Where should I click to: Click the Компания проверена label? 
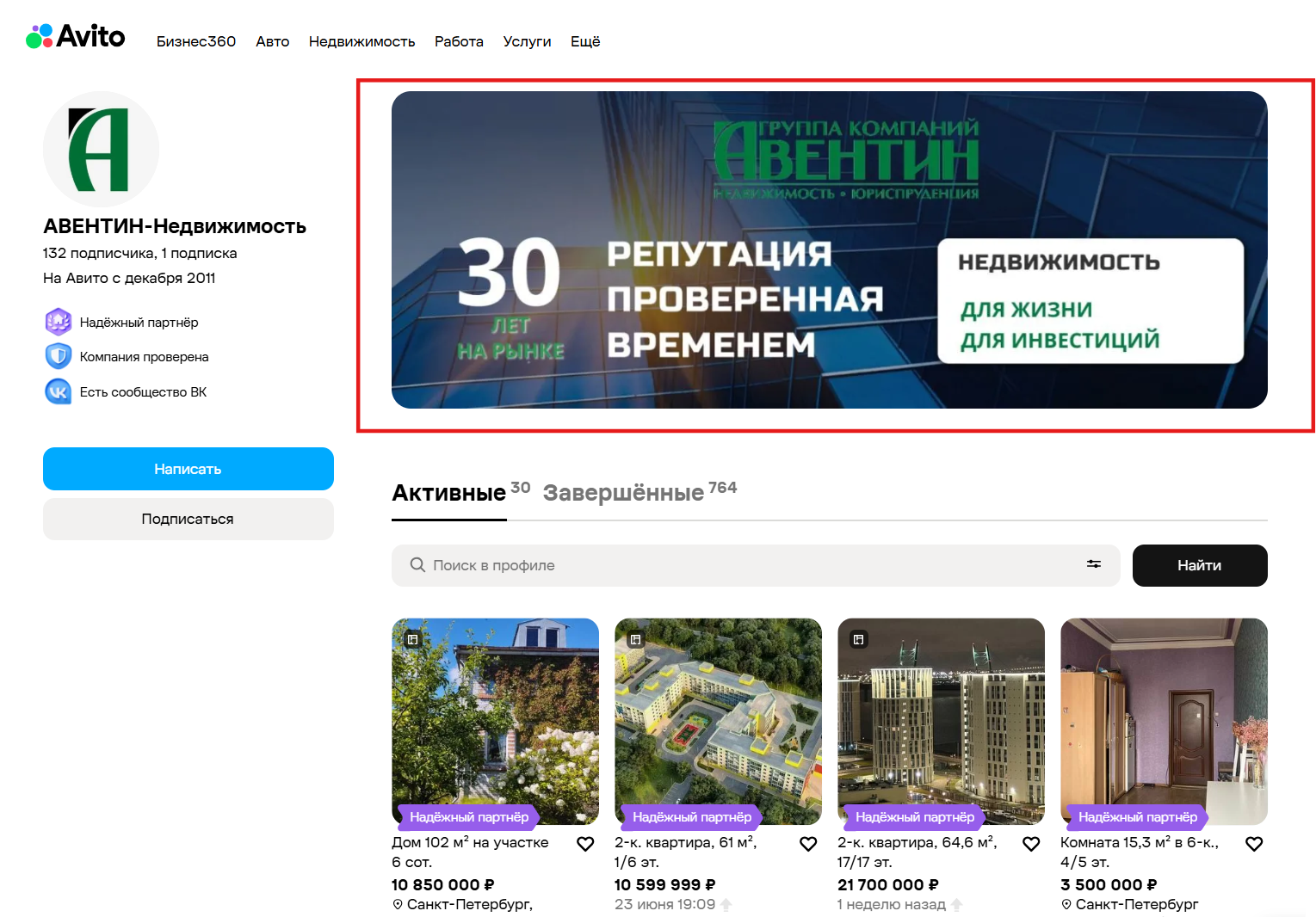tap(145, 357)
